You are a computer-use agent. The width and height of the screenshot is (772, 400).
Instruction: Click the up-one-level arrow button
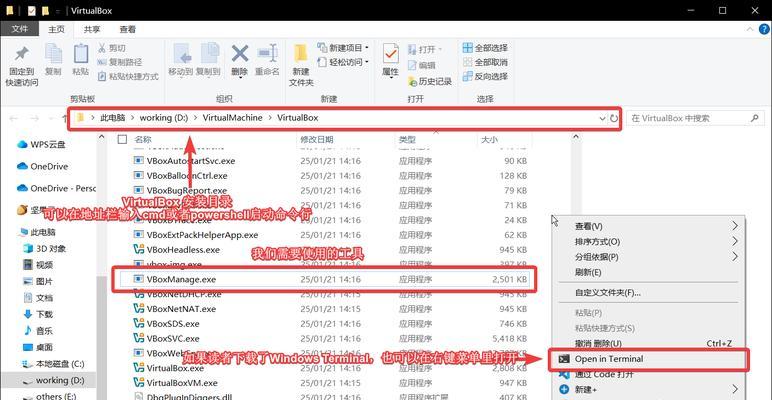pos(64,118)
